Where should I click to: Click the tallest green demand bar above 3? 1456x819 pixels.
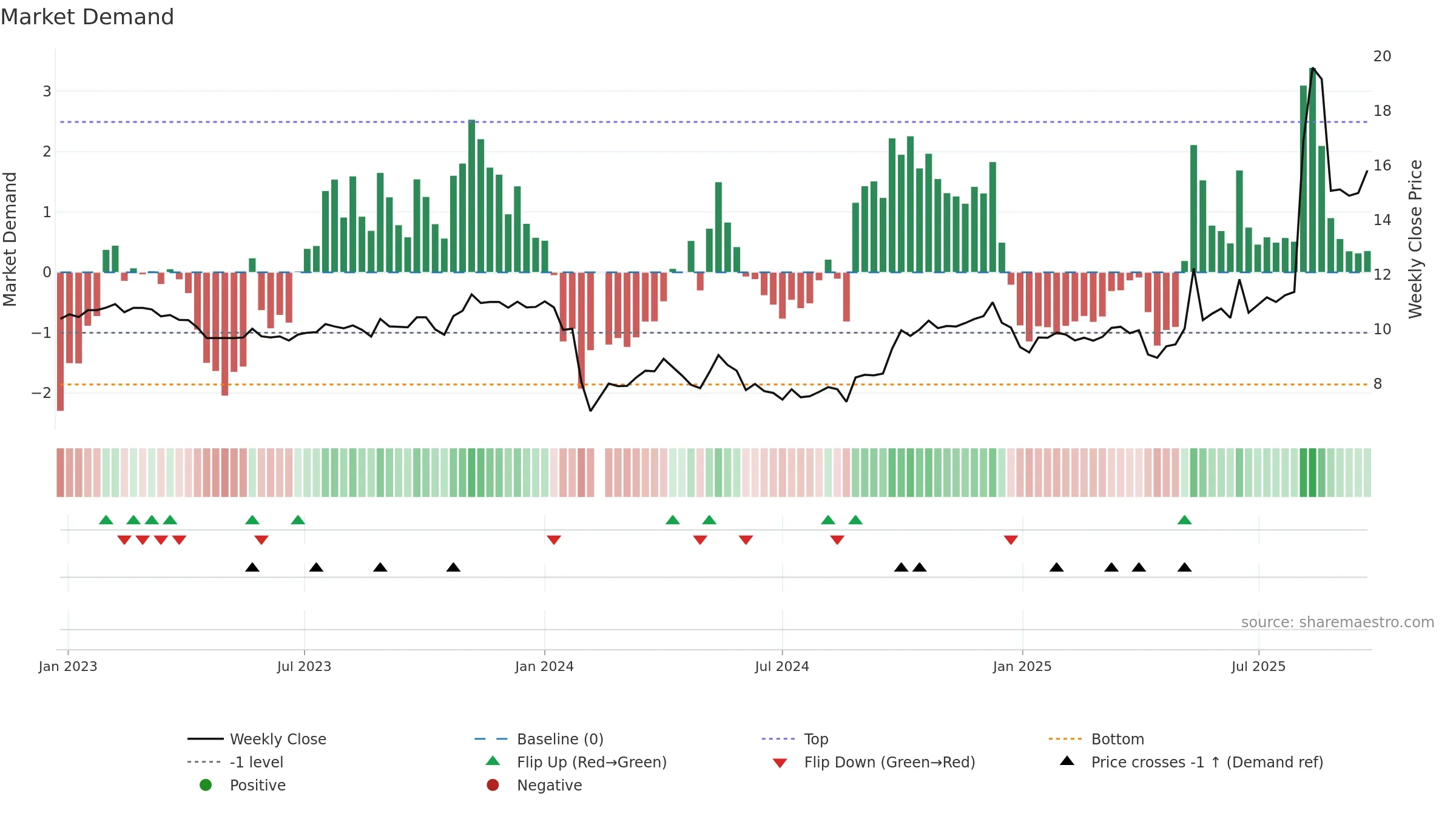pyautogui.click(x=1312, y=170)
